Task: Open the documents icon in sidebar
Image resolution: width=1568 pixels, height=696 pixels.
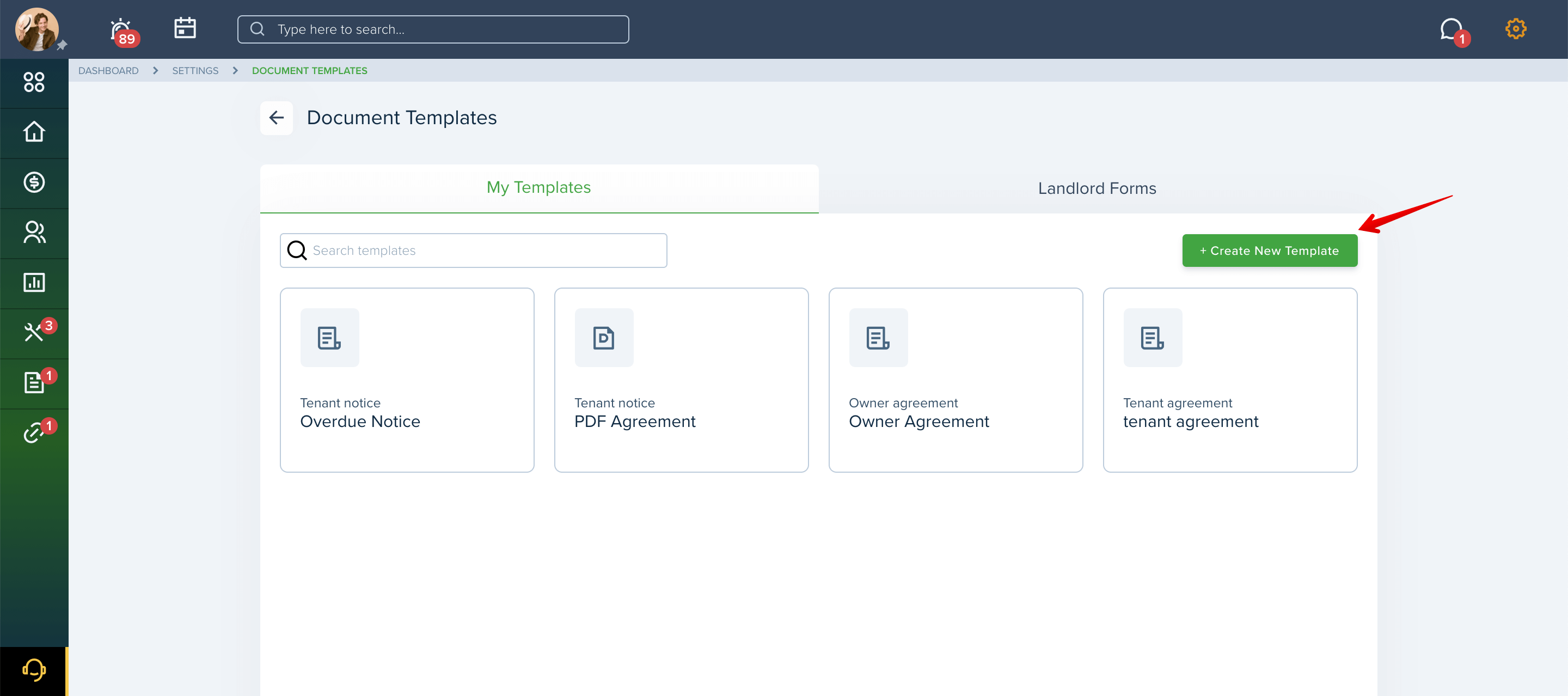Action: point(34,382)
